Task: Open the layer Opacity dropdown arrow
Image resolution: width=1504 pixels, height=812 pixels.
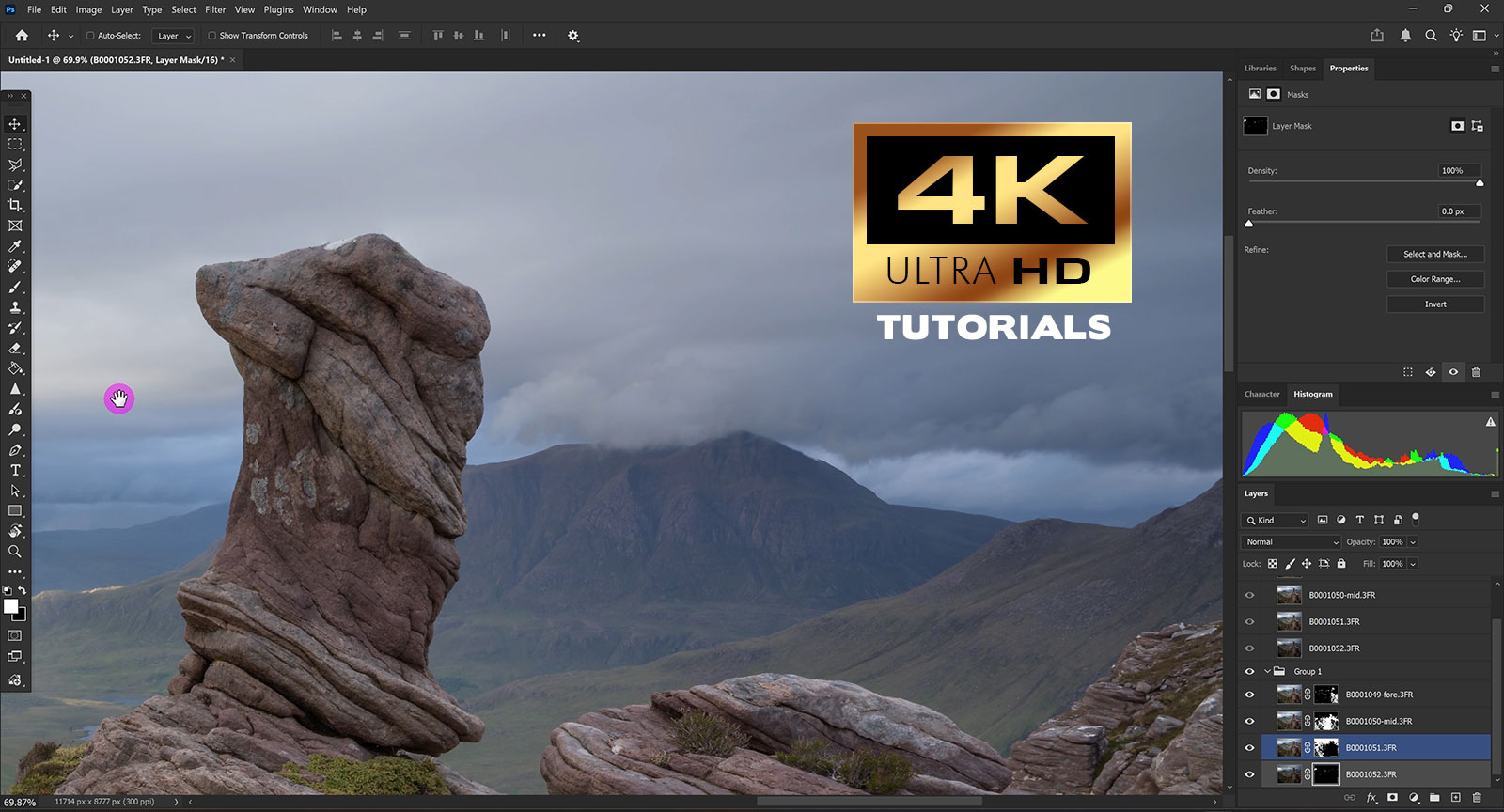Action: coord(1413,542)
